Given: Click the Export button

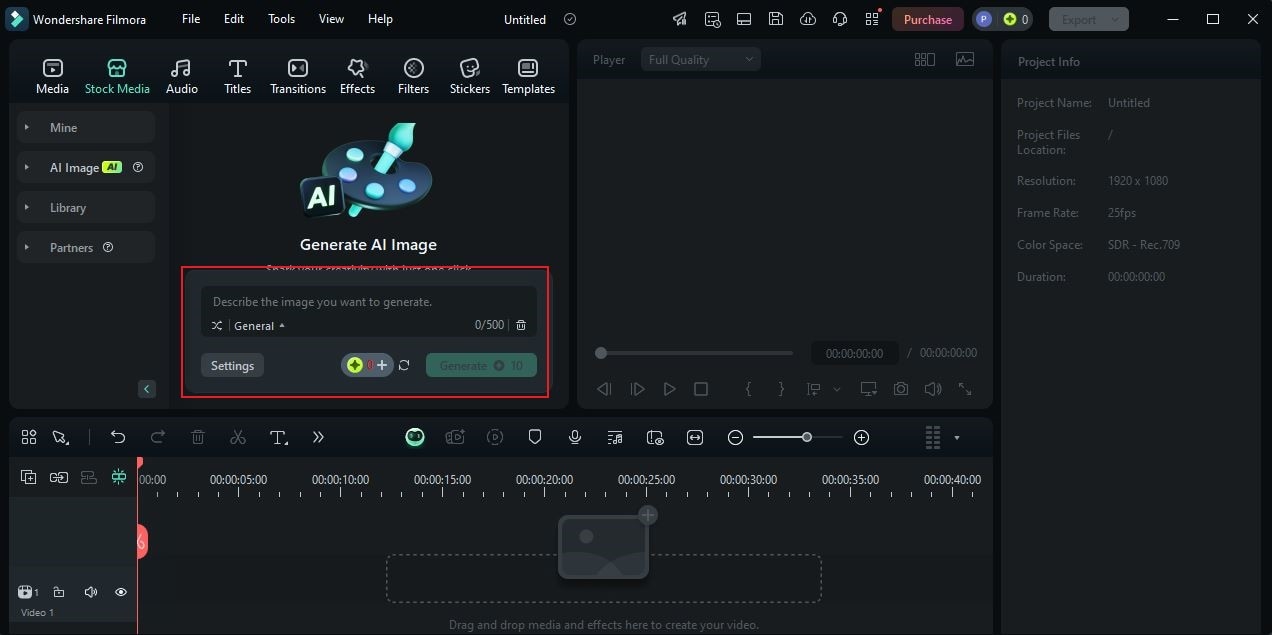Looking at the screenshot, I should coord(1079,19).
